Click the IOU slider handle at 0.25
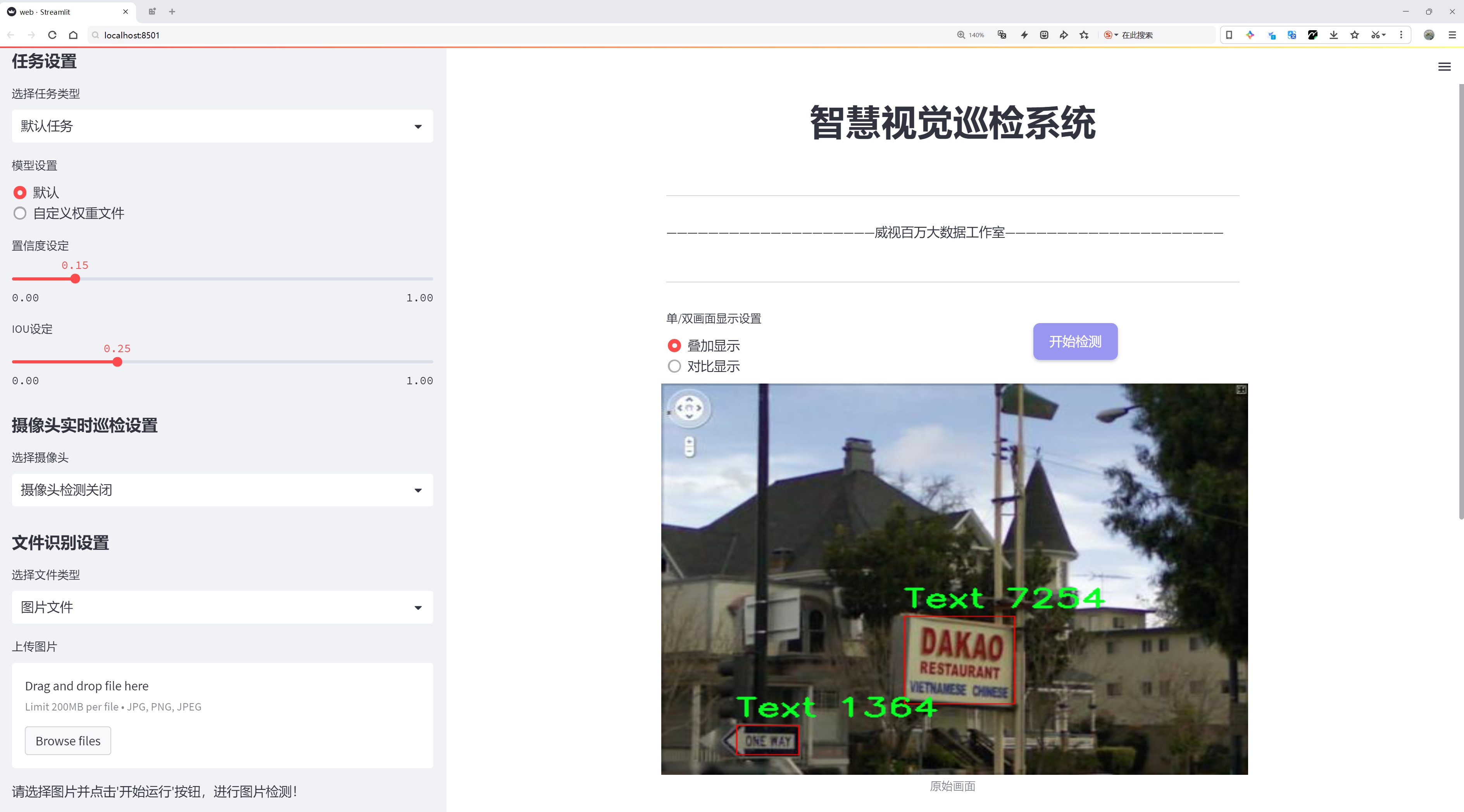This screenshot has height=812, width=1464. [x=117, y=362]
